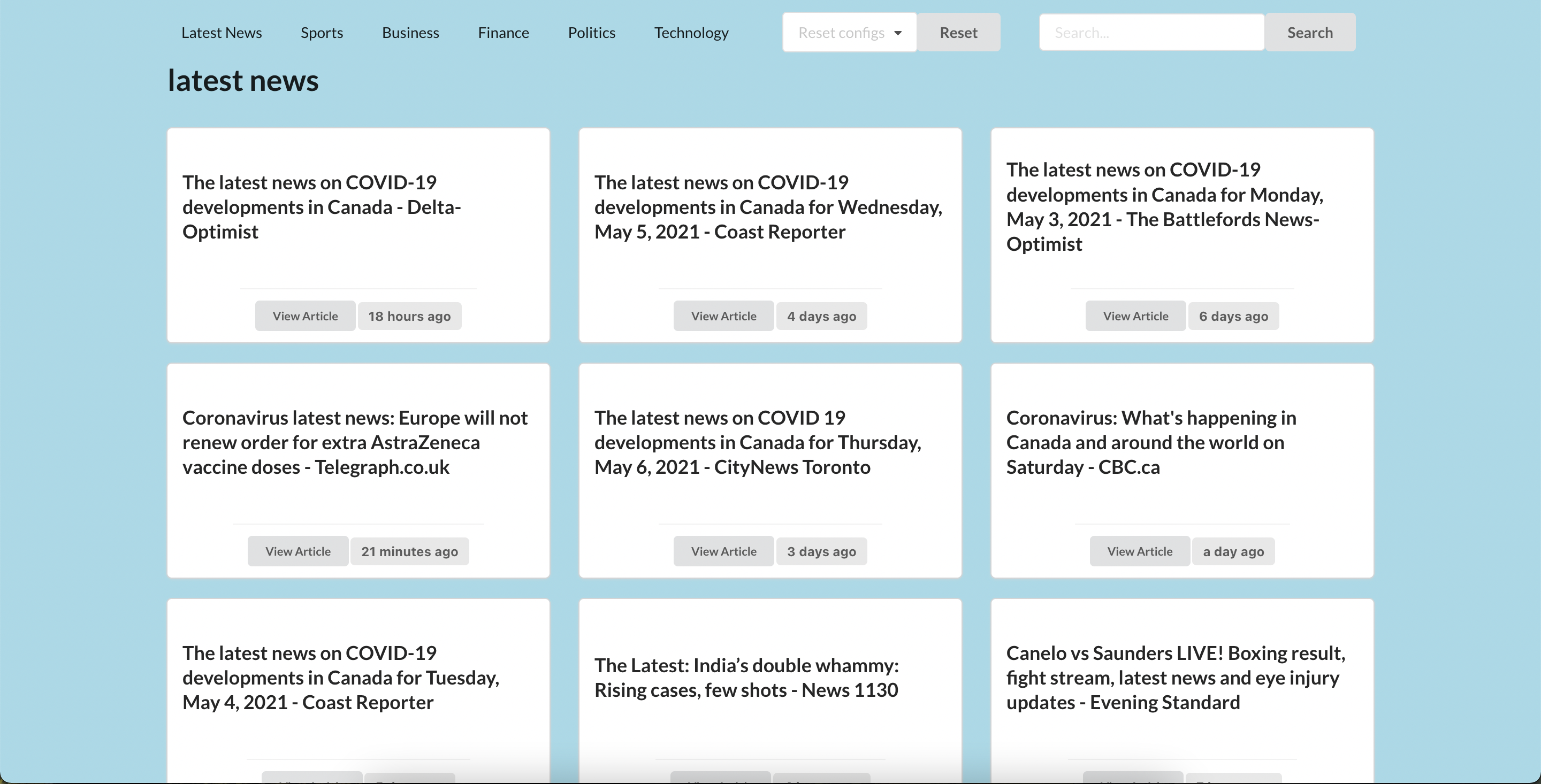The width and height of the screenshot is (1541, 784).
Task: View Article for Telegraph AstraZeneca story
Action: point(298,551)
